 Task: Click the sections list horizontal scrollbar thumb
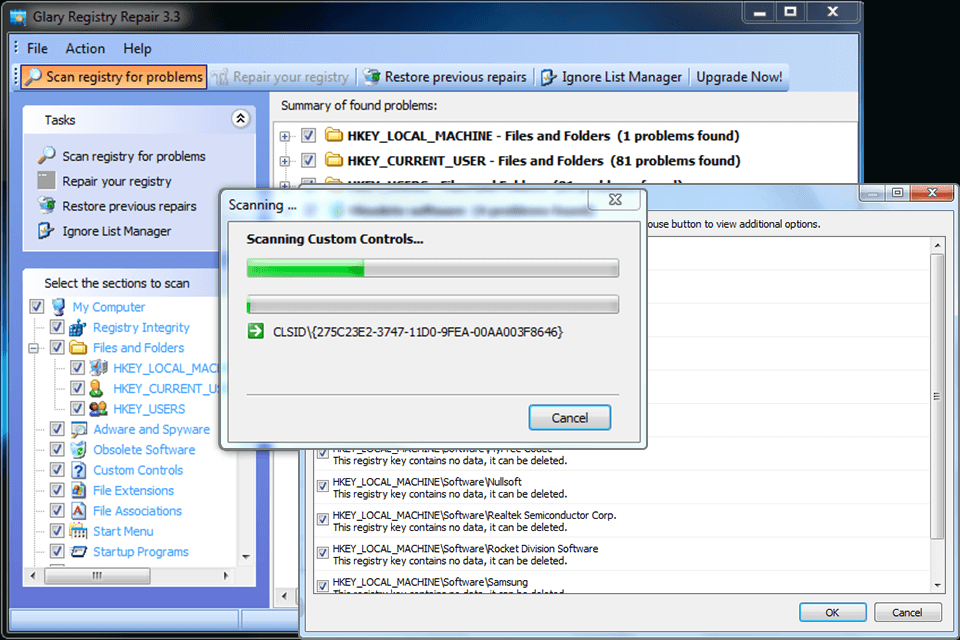click(x=96, y=576)
